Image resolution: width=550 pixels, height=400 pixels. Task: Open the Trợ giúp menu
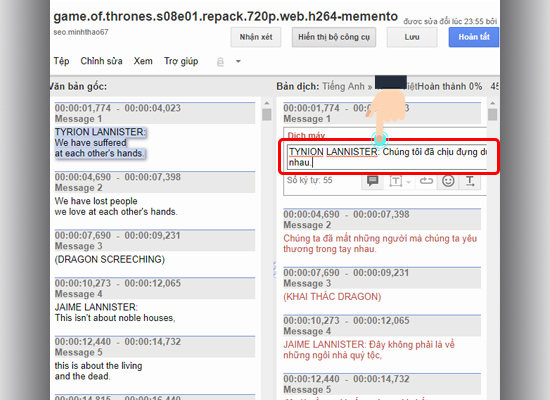181,61
